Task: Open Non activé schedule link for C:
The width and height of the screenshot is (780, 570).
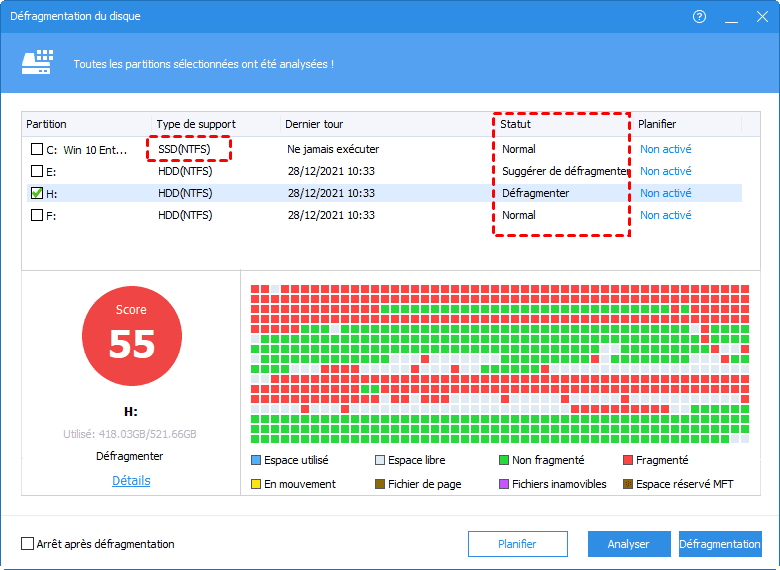Action: click(666, 149)
